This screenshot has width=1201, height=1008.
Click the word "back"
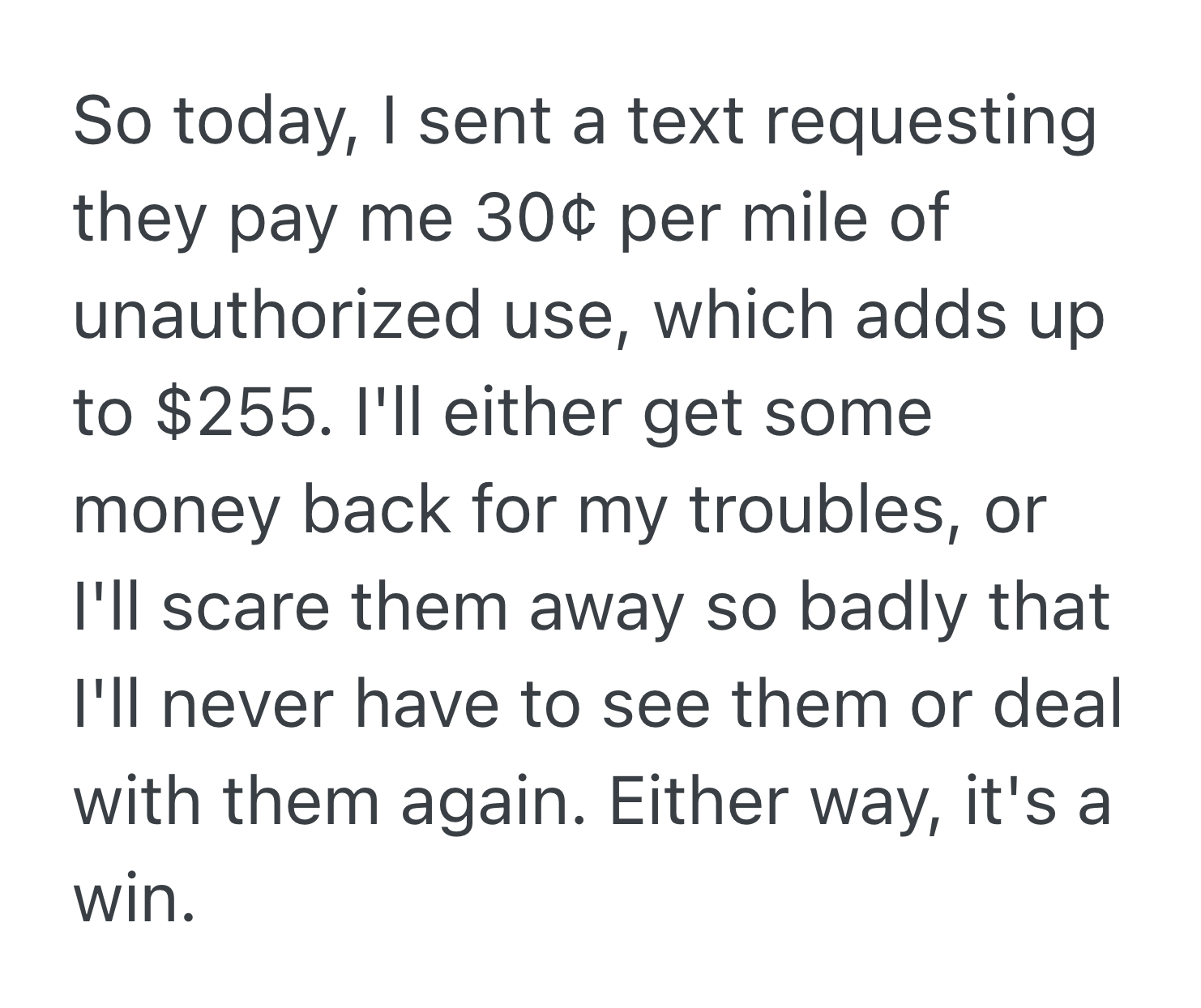pyautogui.click(x=375, y=510)
